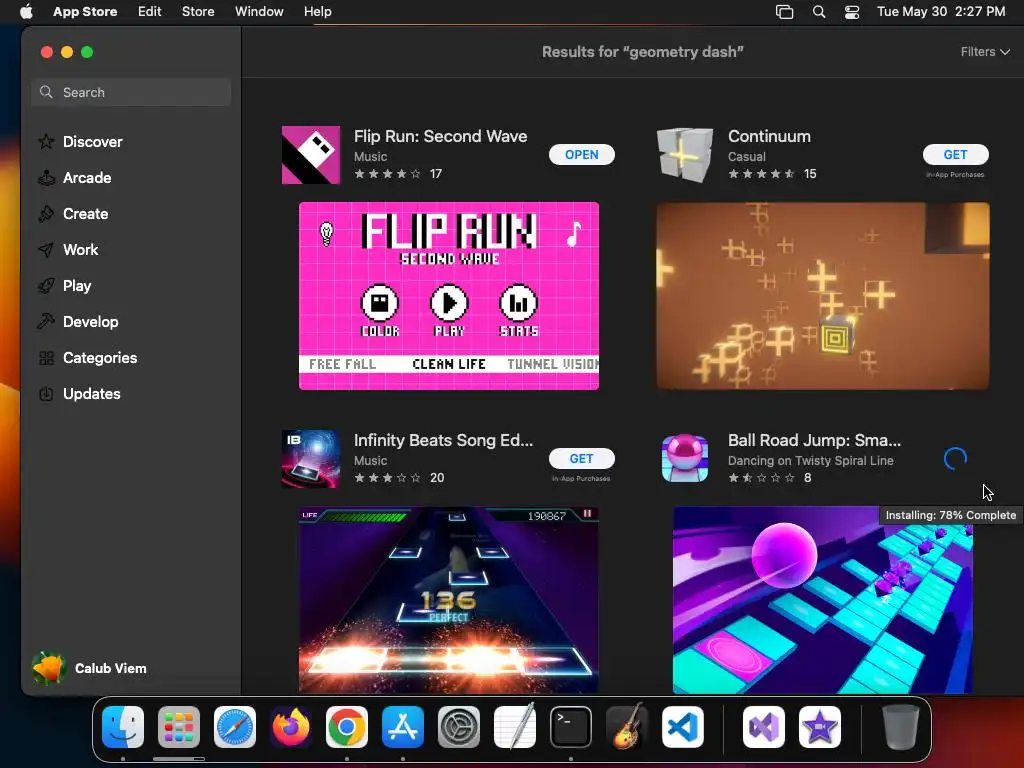Click Ball Road Jump: Sma... title
Screen dimensions: 1024x768
[x=814, y=440]
